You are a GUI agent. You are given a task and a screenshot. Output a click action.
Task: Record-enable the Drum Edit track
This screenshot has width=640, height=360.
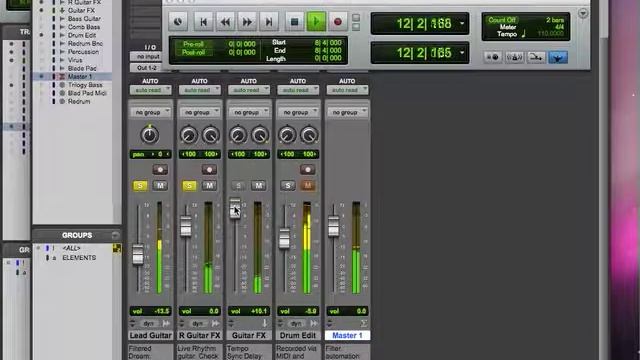click(x=308, y=169)
